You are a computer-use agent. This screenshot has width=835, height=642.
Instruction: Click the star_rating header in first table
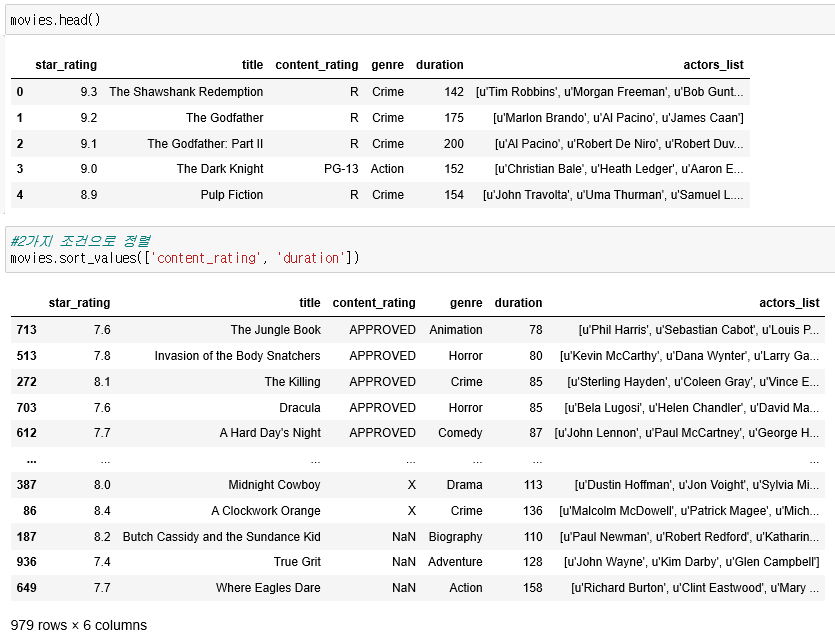66,65
